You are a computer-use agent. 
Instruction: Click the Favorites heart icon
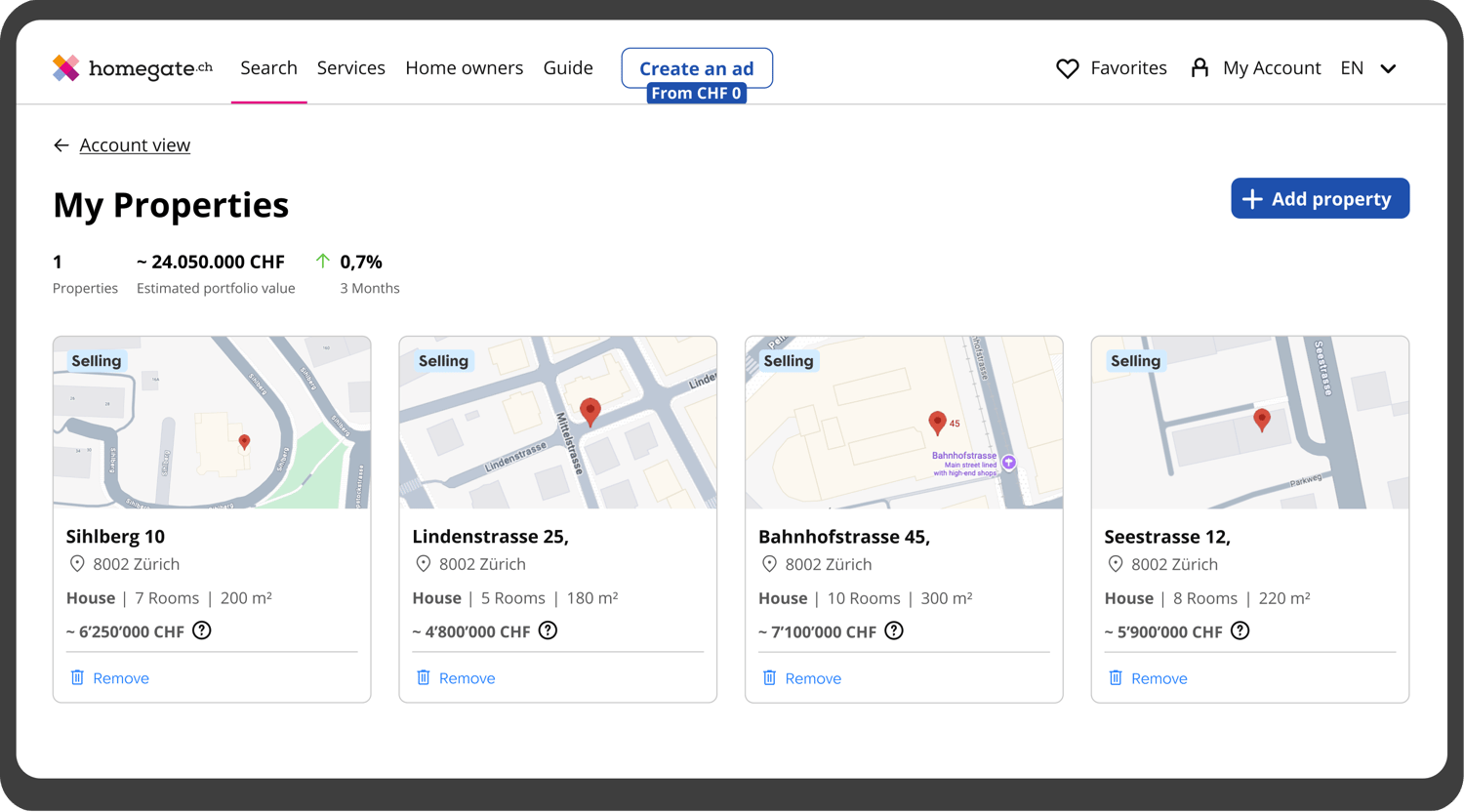(x=1068, y=68)
